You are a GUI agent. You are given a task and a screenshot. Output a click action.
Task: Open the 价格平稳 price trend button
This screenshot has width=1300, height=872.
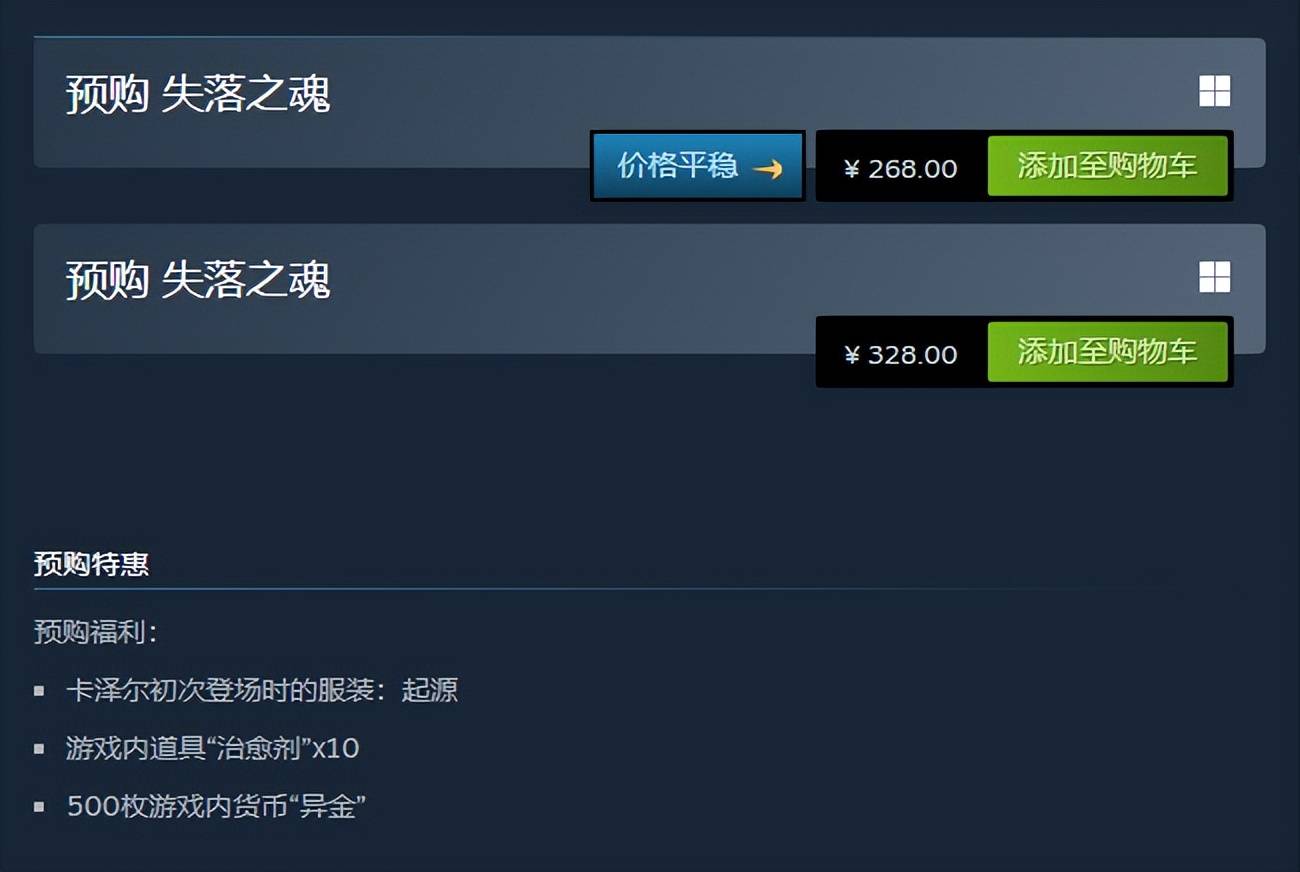click(698, 166)
